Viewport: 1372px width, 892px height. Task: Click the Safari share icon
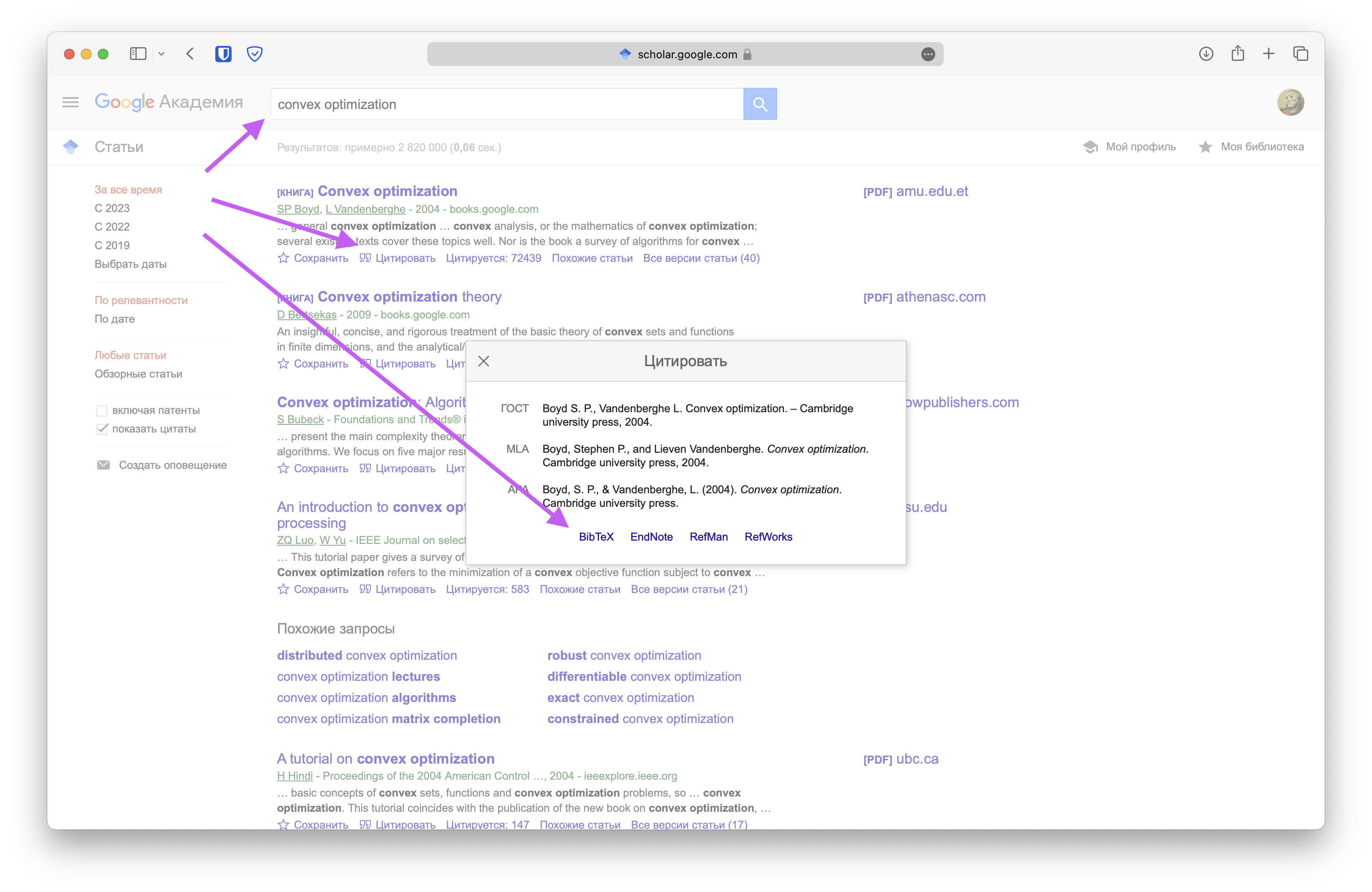(1238, 54)
